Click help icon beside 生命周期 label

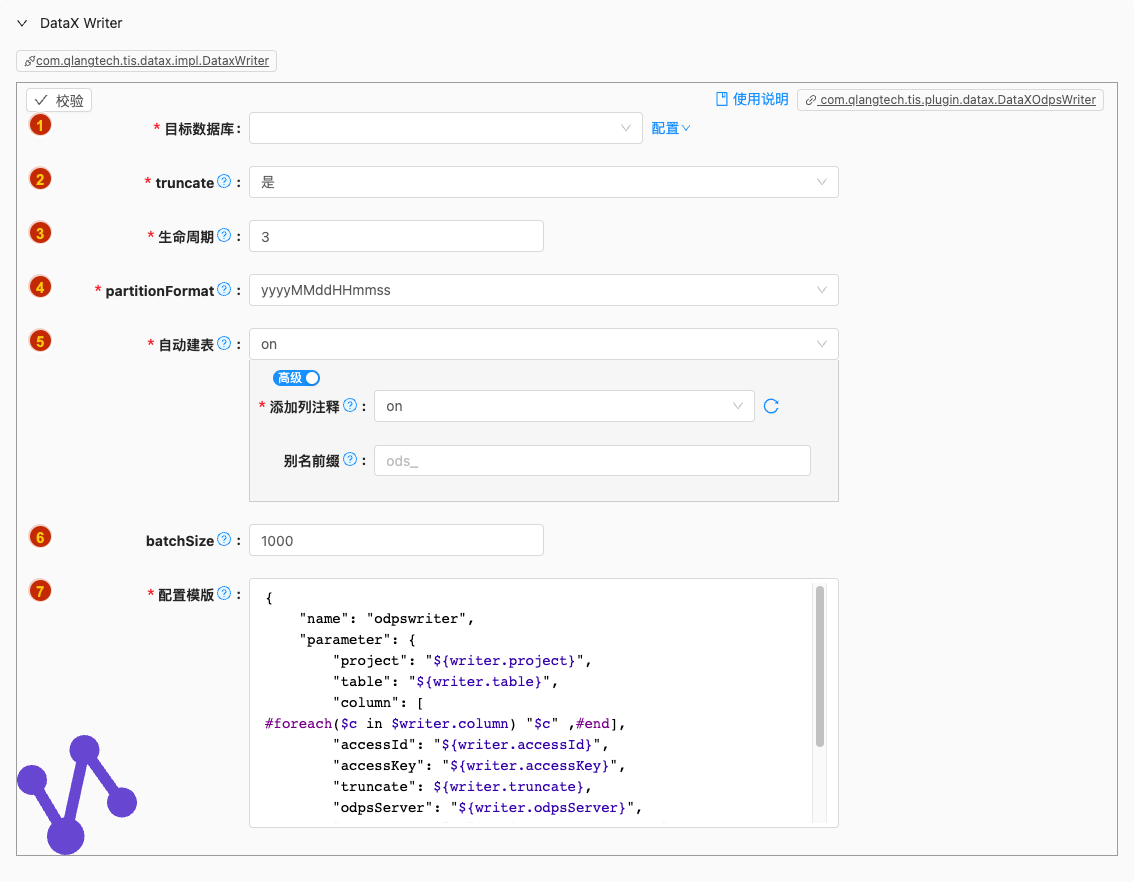pyautogui.click(x=224, y=236)
